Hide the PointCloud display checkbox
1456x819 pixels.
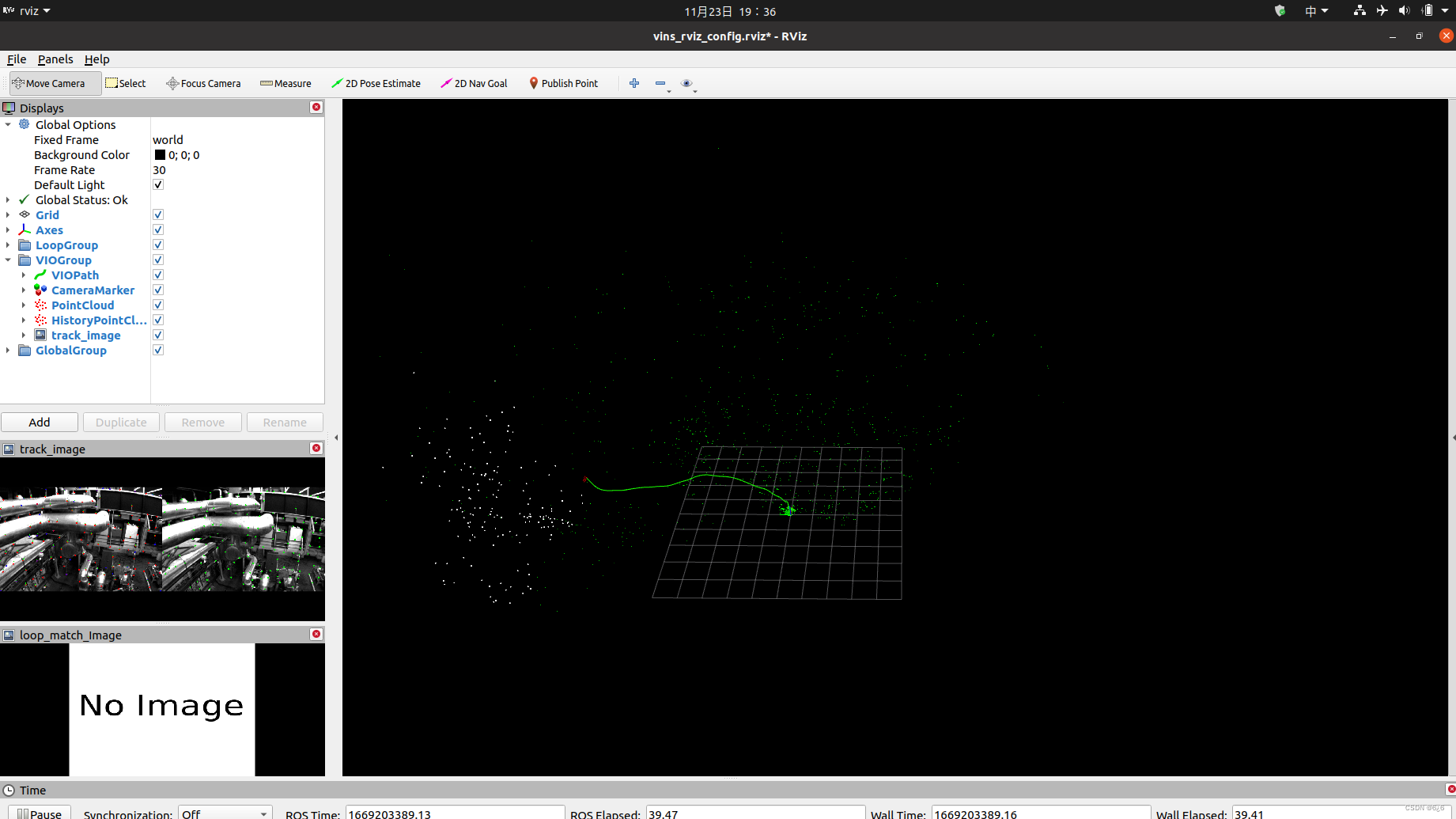point(158,305)
